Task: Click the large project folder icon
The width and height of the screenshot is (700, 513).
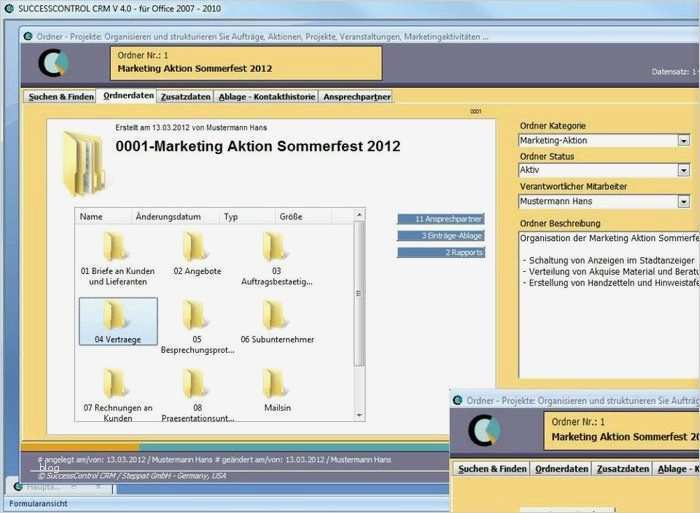Action: (83, 163)
